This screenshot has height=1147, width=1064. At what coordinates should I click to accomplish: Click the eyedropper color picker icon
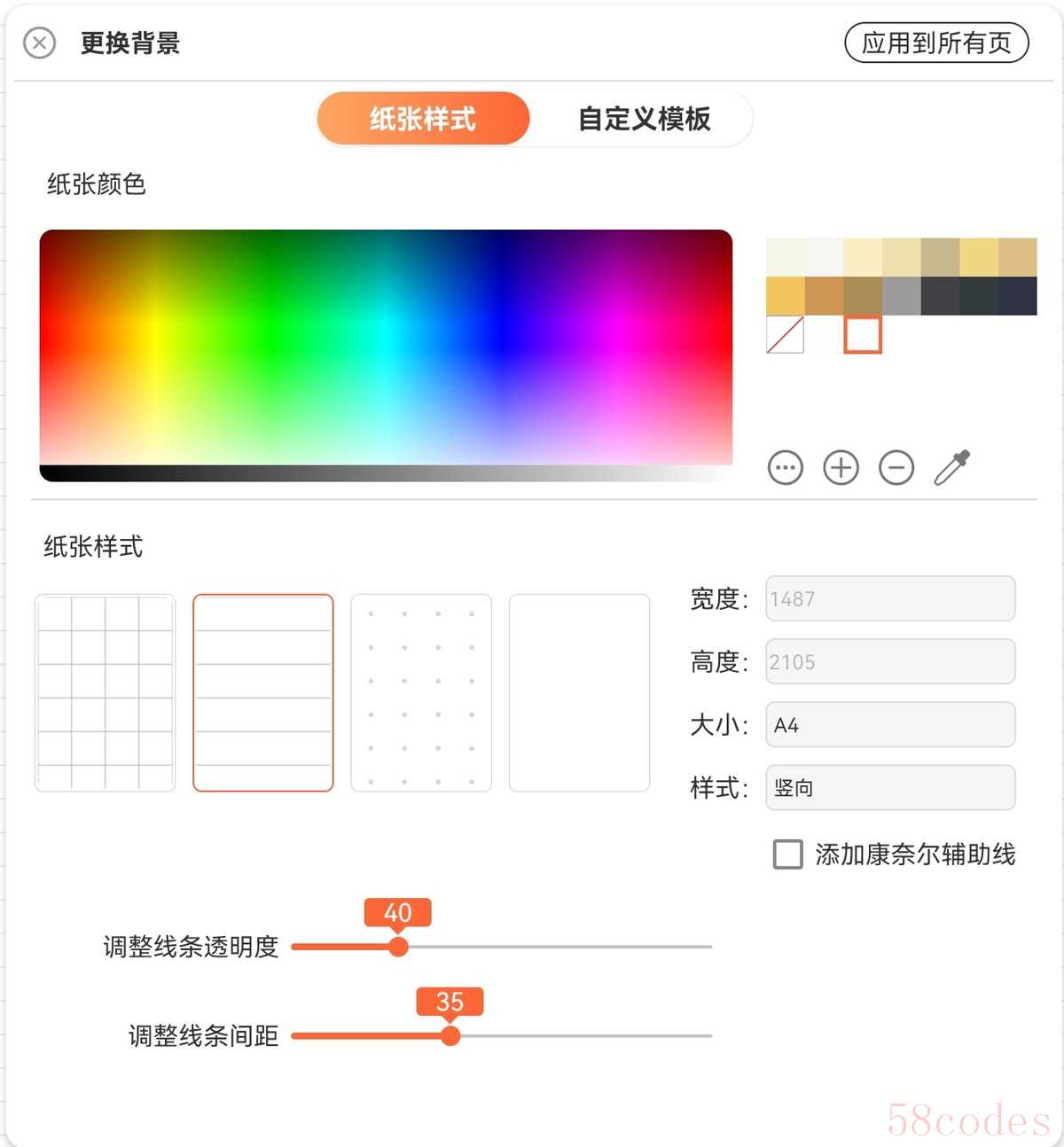(952, 467)
